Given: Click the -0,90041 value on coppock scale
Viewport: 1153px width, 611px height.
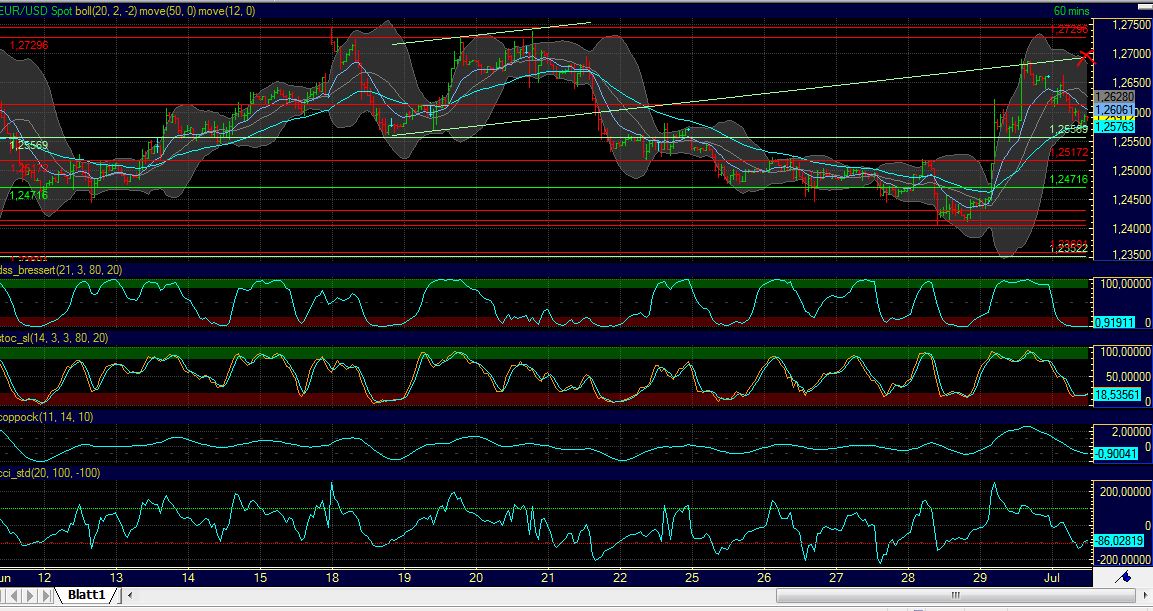Looking at the screenshot, I should click(x=1116, y=454).
